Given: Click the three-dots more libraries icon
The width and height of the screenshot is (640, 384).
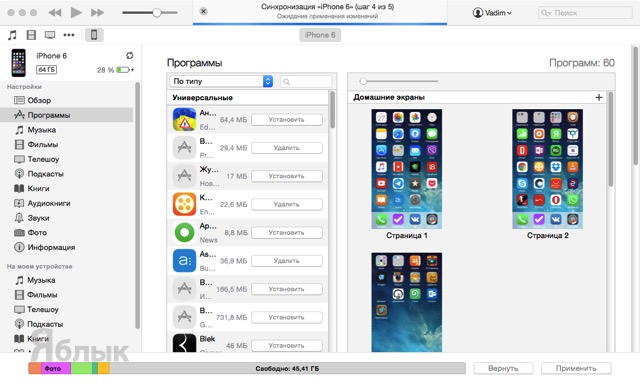Looking at the screenshot, I should point(69,35).
